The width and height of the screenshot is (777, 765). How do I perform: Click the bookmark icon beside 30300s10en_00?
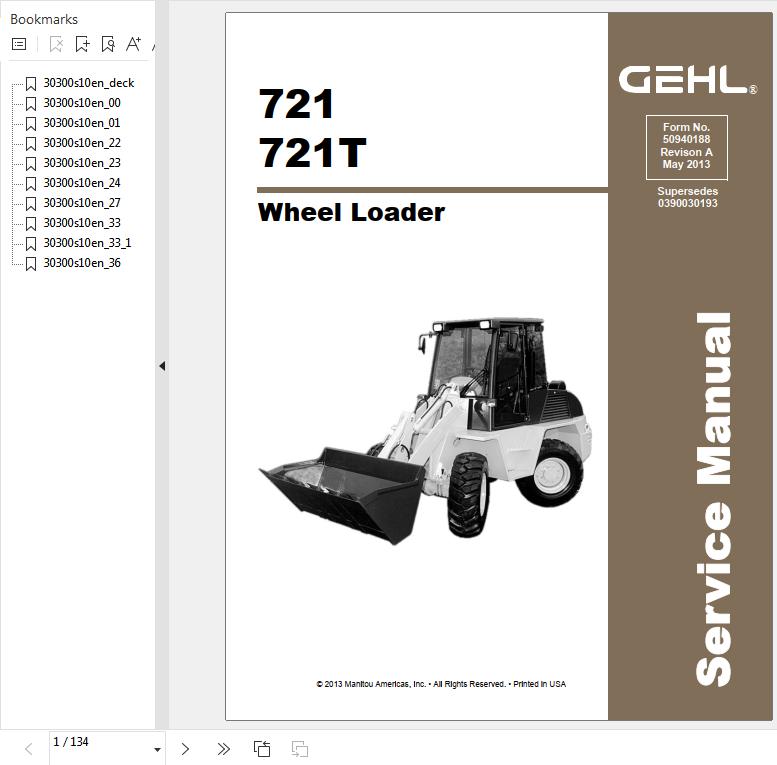point(31,104)
